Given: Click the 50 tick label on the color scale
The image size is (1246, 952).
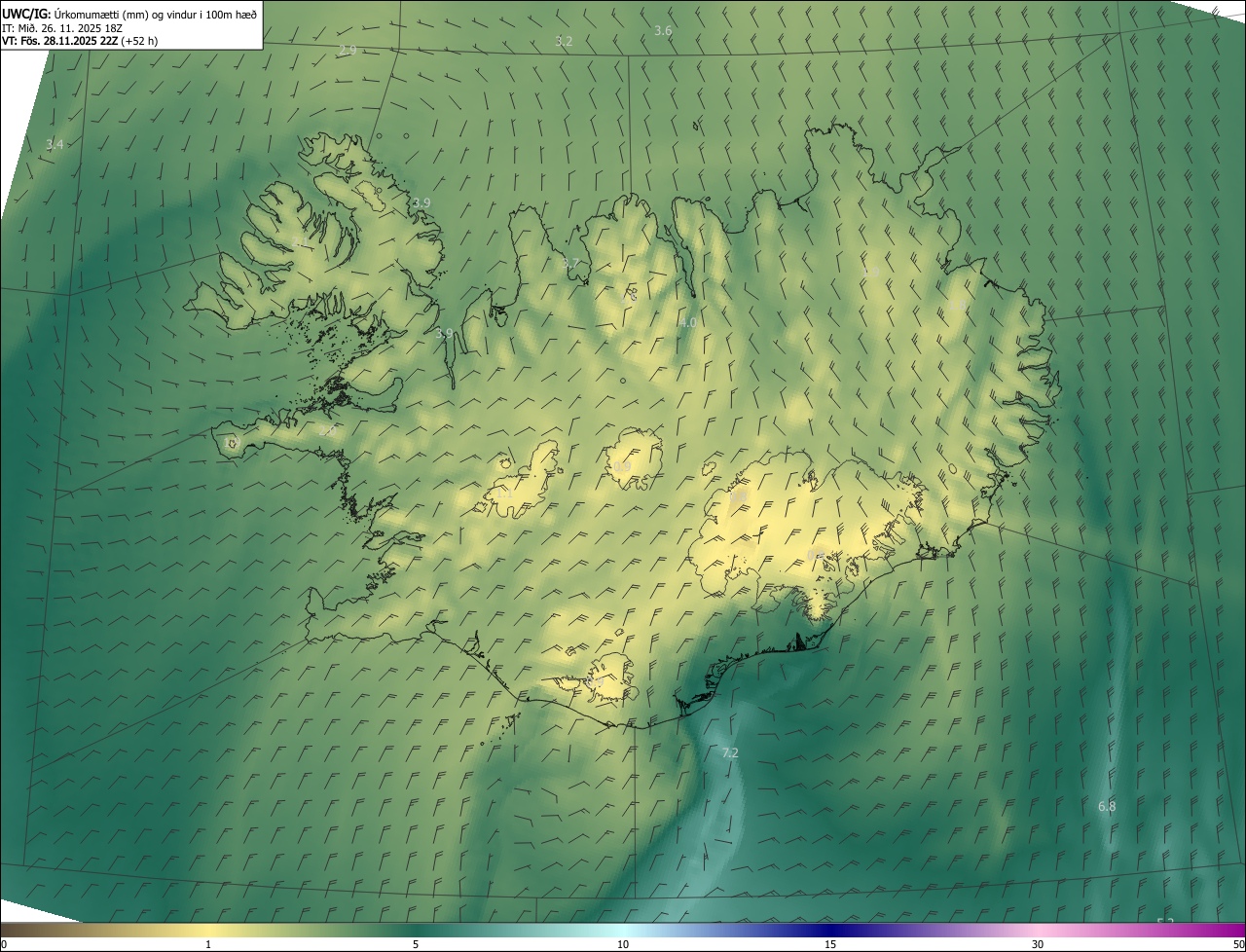Looking at the screenshot, I should 1238,944.
